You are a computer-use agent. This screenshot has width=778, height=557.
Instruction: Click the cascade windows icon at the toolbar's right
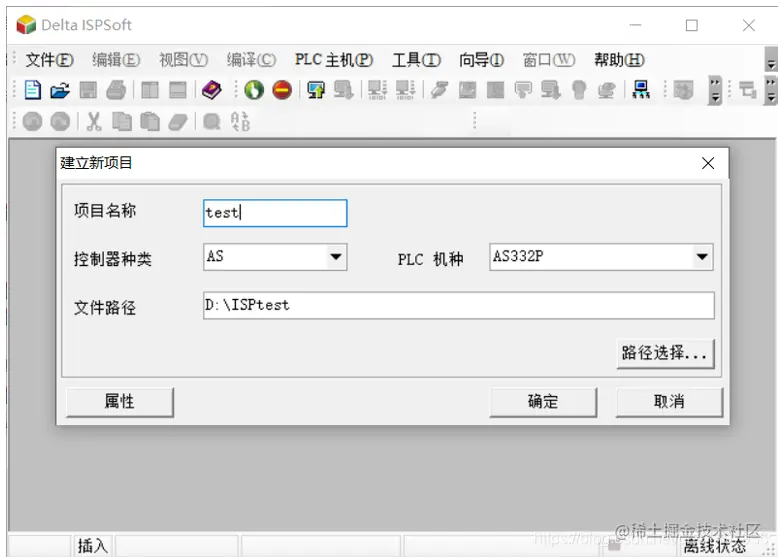tap(748, 90)
